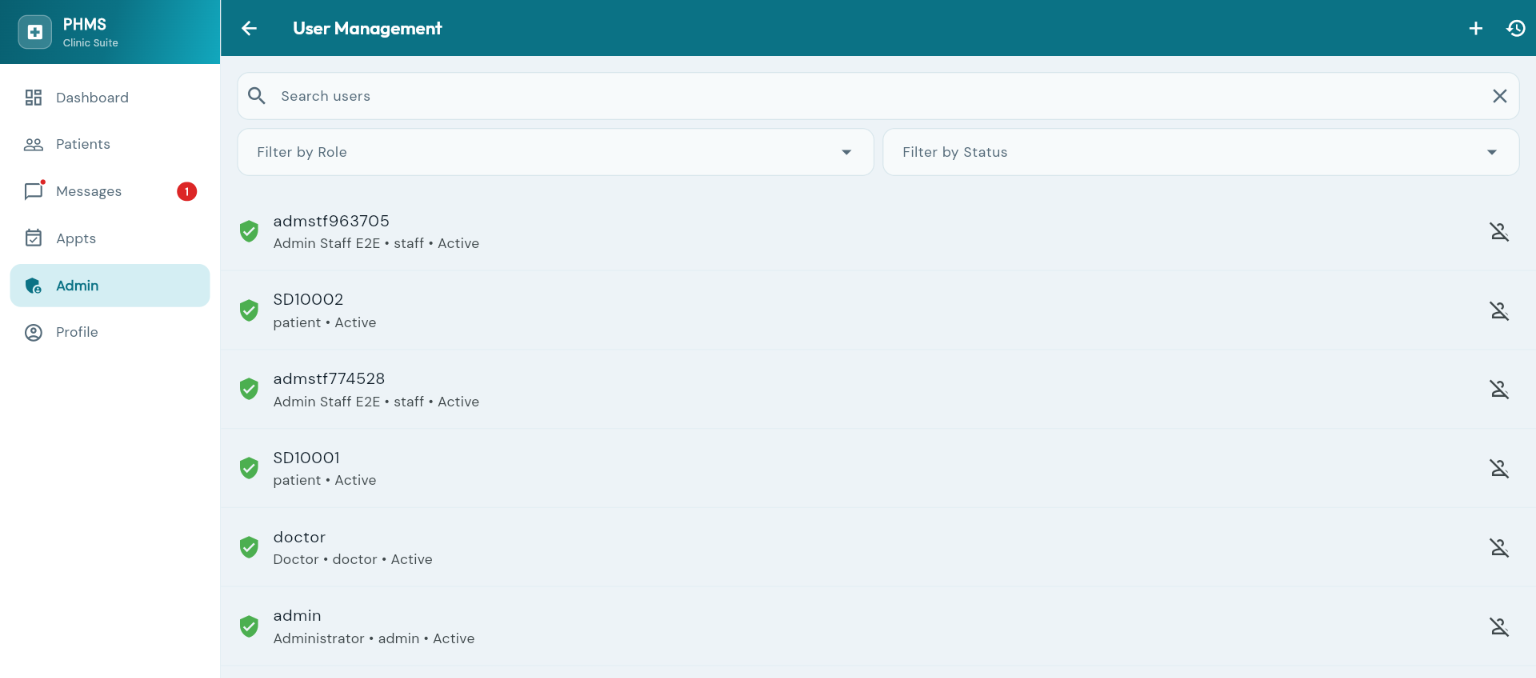Image resolution: width=1536 pixels, height=678 pixels.
Task: Deactivate user SD10001
Action: click(1499, 469)
